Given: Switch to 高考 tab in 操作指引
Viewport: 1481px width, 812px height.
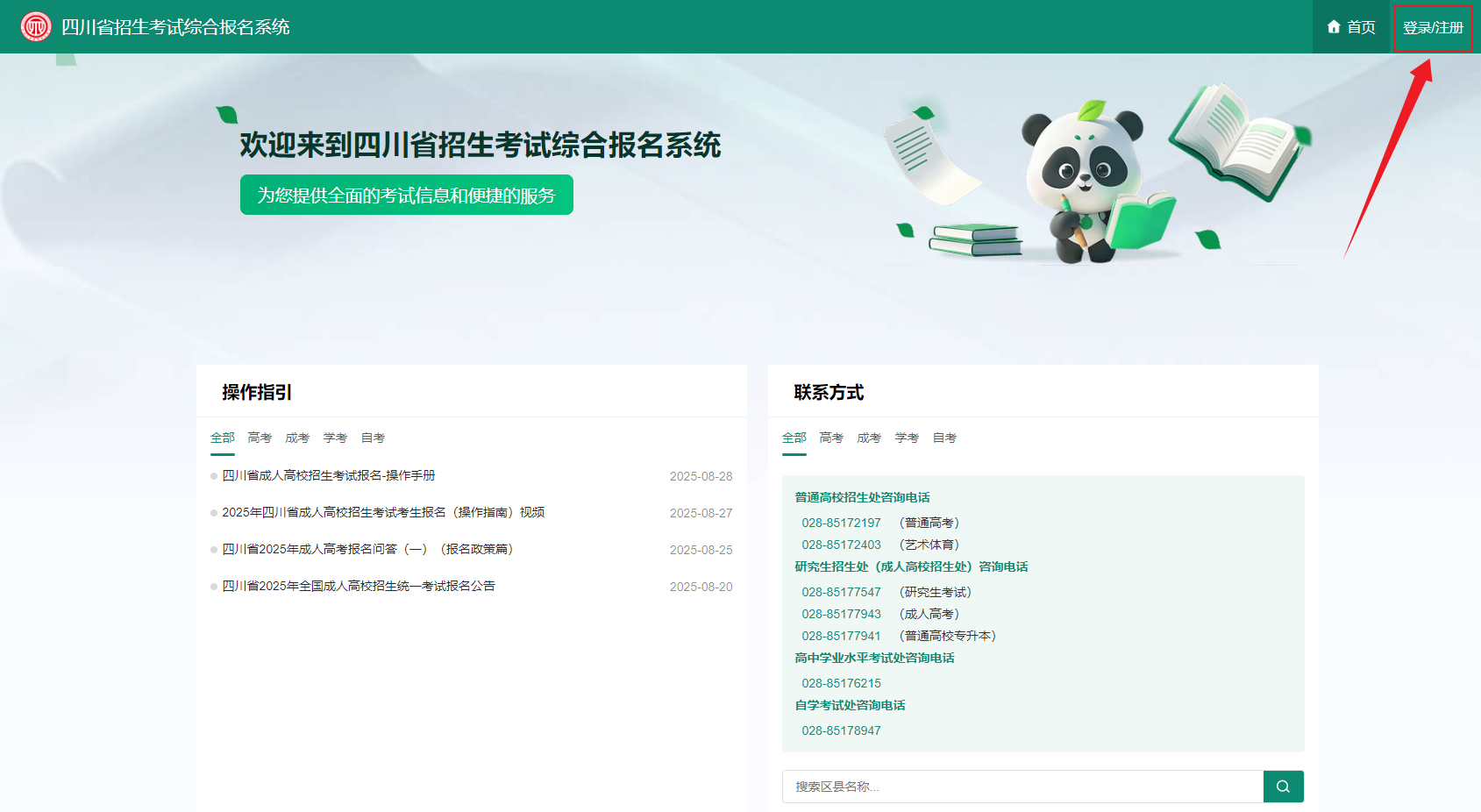Looking at the screenshot, I should 260,438.
